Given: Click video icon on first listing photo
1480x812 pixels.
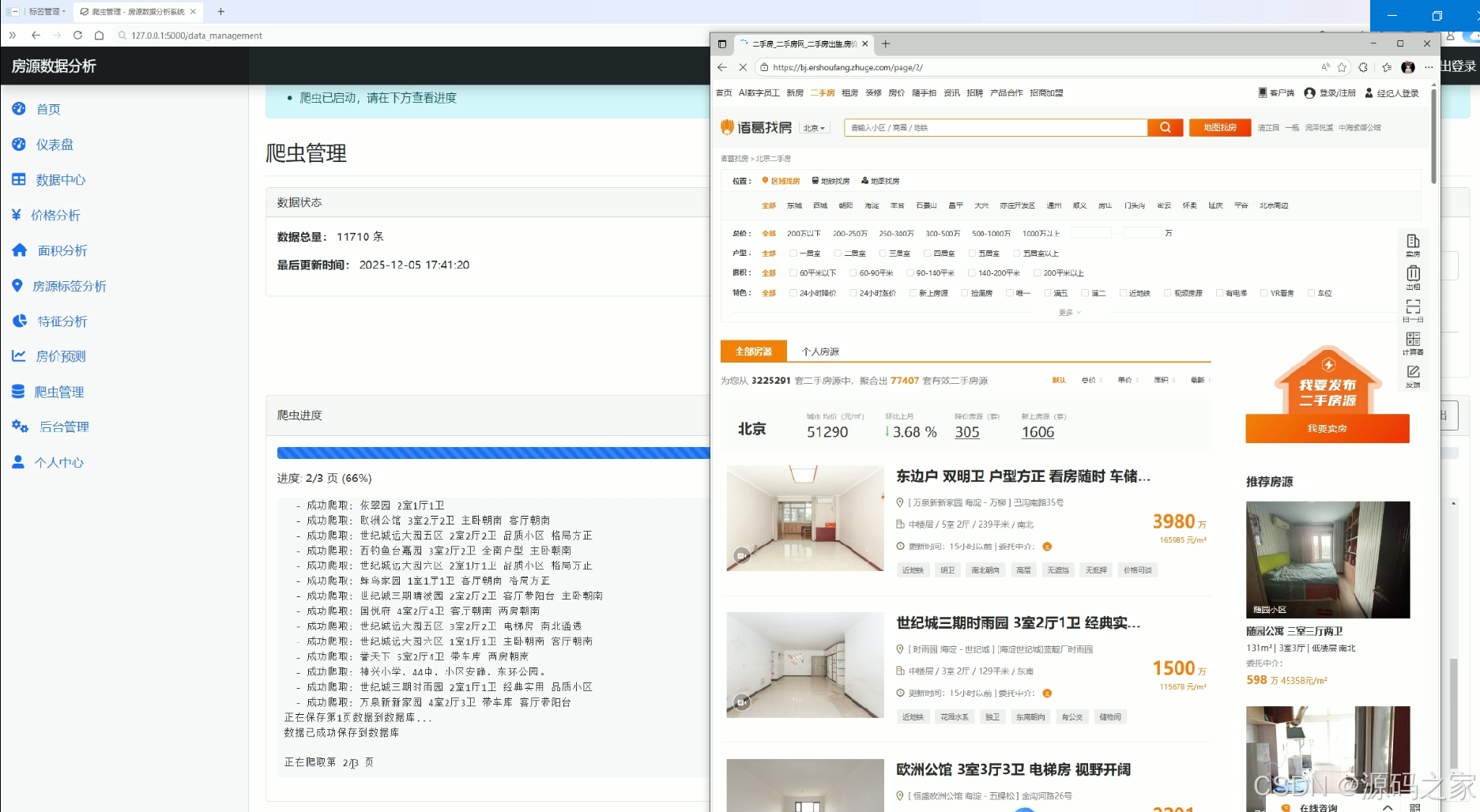Looking at the screenshot, I should 741,555.
